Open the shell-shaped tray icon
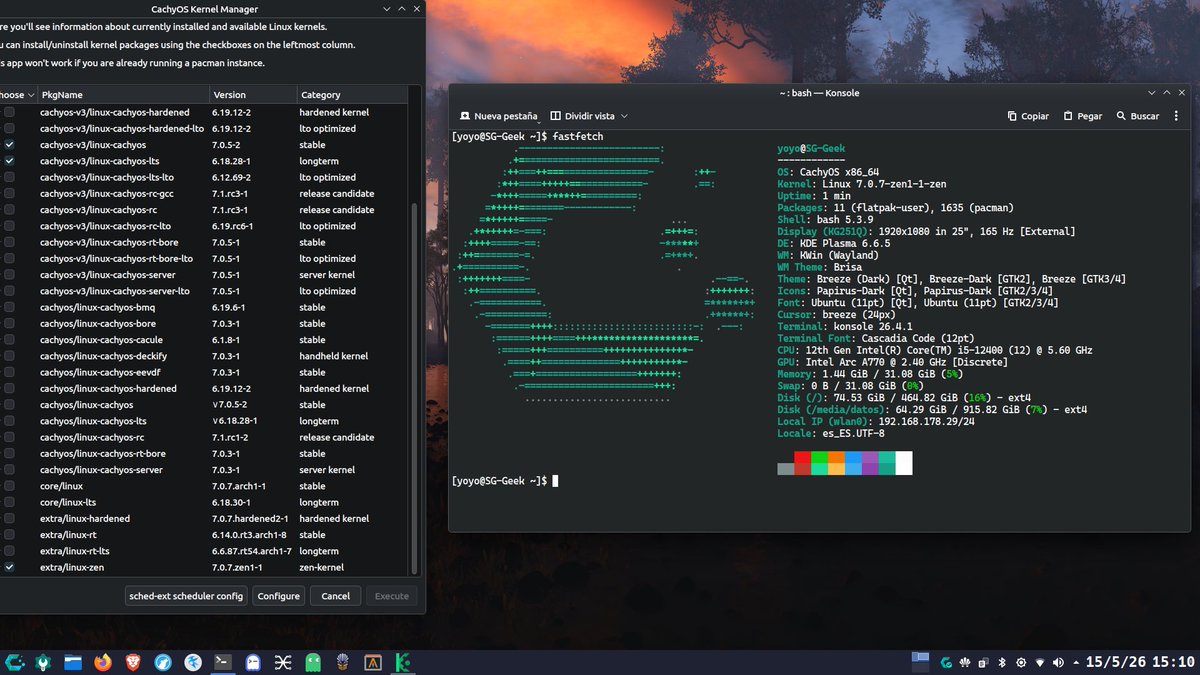Image resolution: width=1200 pixels, height=675 pixels. point(966,663)
